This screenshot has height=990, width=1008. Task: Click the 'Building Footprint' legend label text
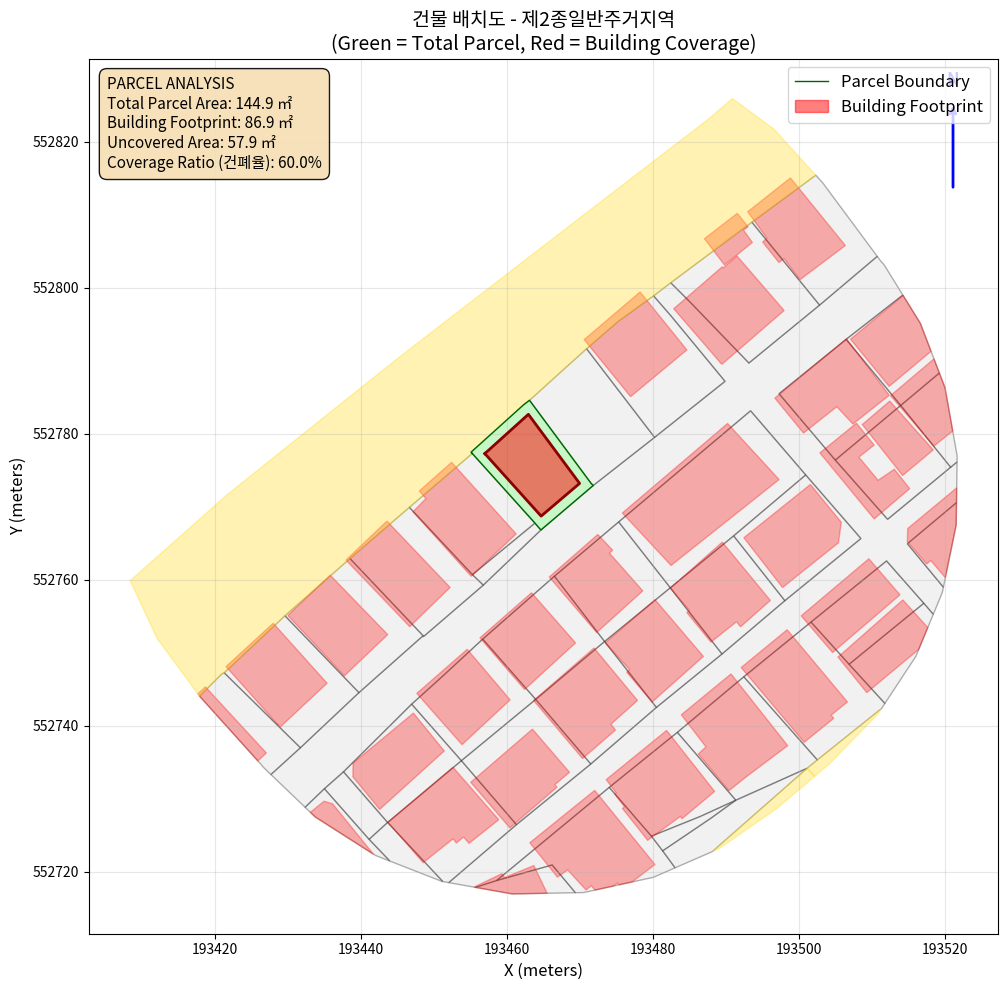click(x=911, y=106)
